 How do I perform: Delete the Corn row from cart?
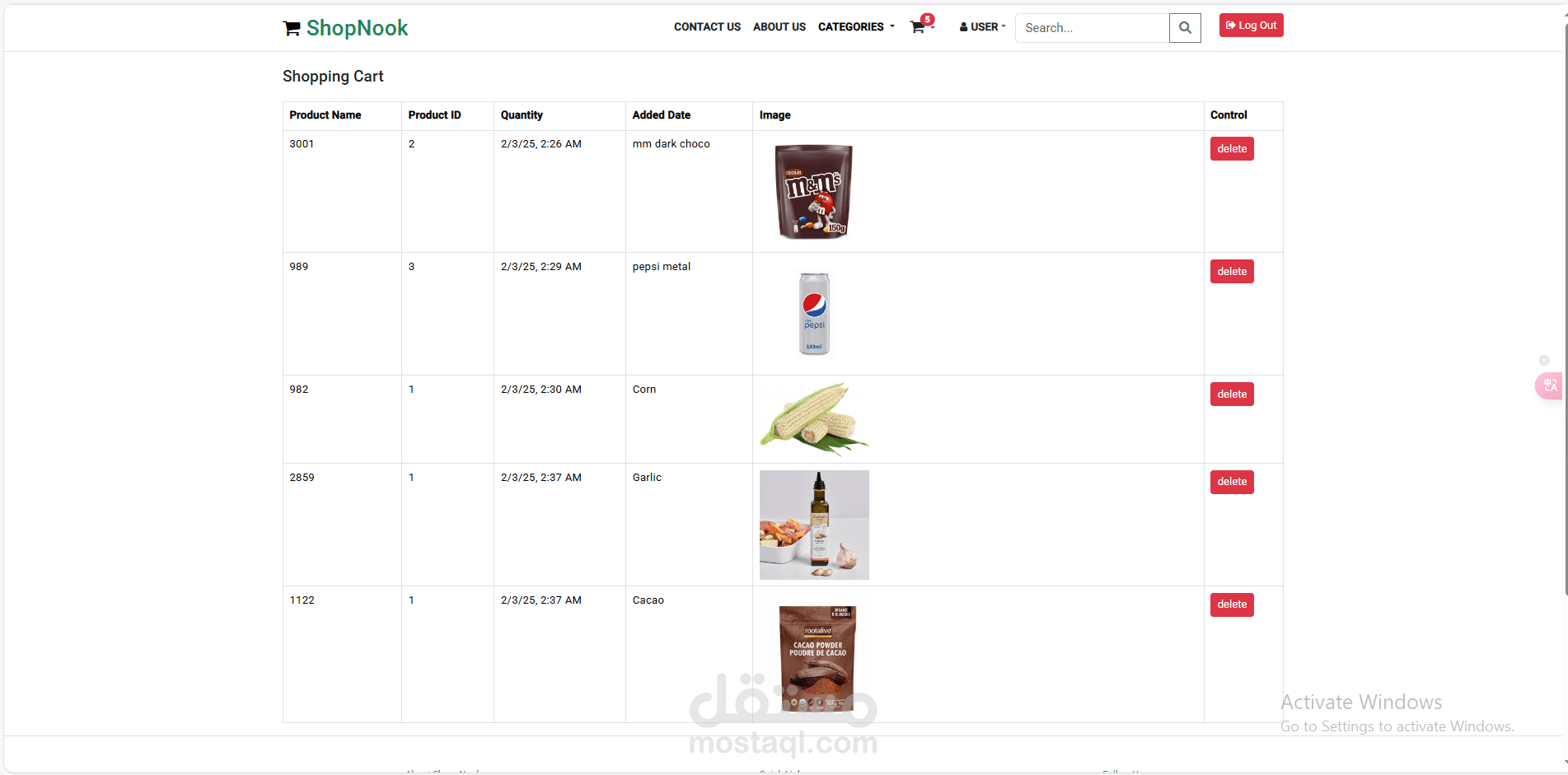tap(1232, 395)
